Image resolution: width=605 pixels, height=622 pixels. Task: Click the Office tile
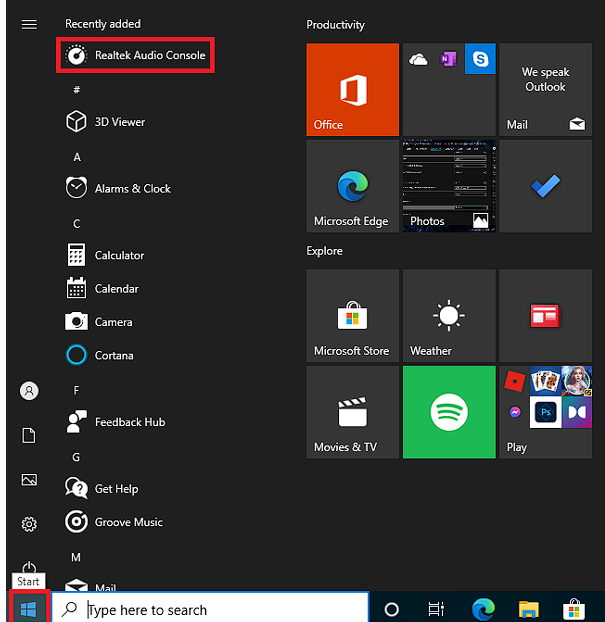coord(352,89)
